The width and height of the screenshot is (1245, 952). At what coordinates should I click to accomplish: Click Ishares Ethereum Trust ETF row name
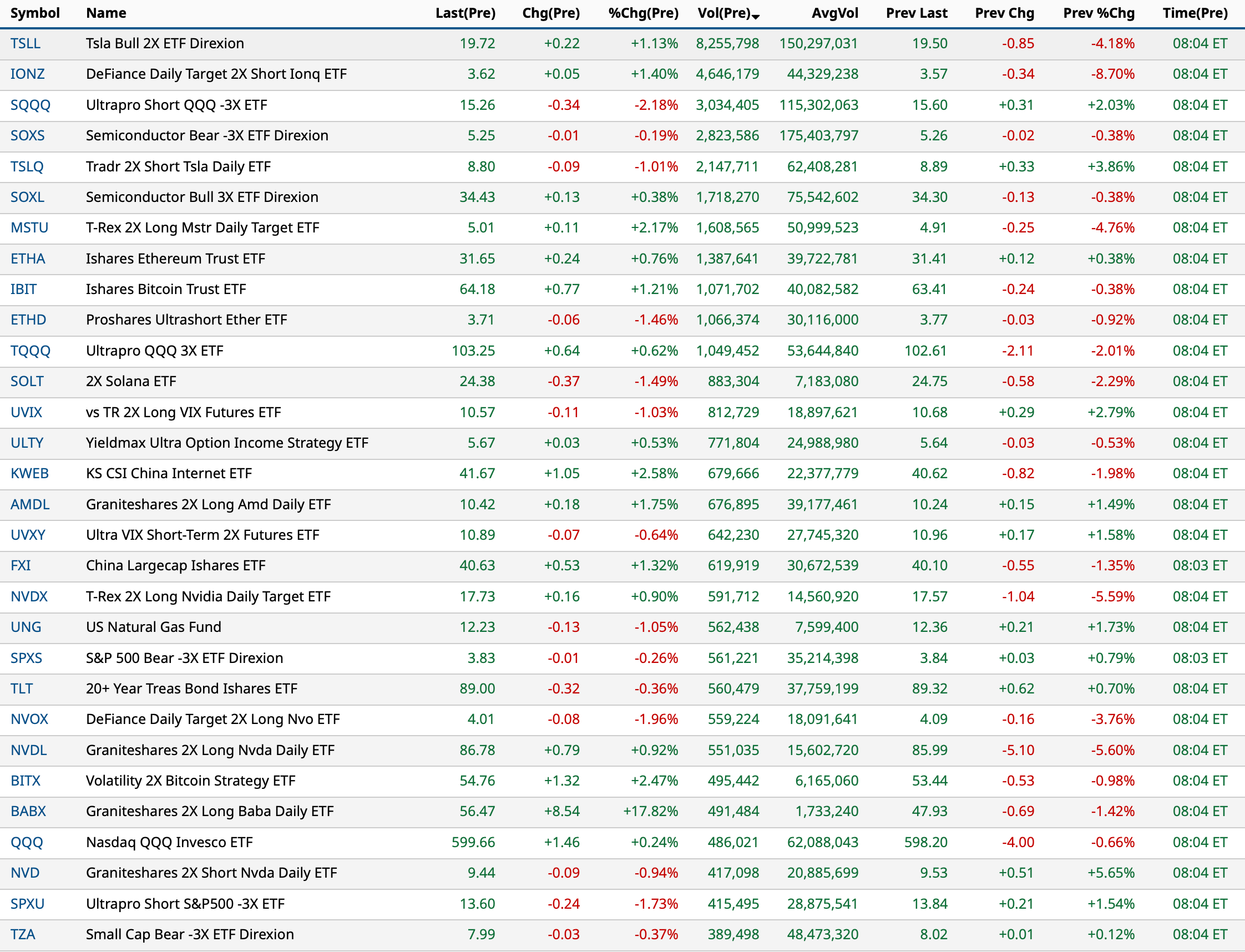click(175, 259)
